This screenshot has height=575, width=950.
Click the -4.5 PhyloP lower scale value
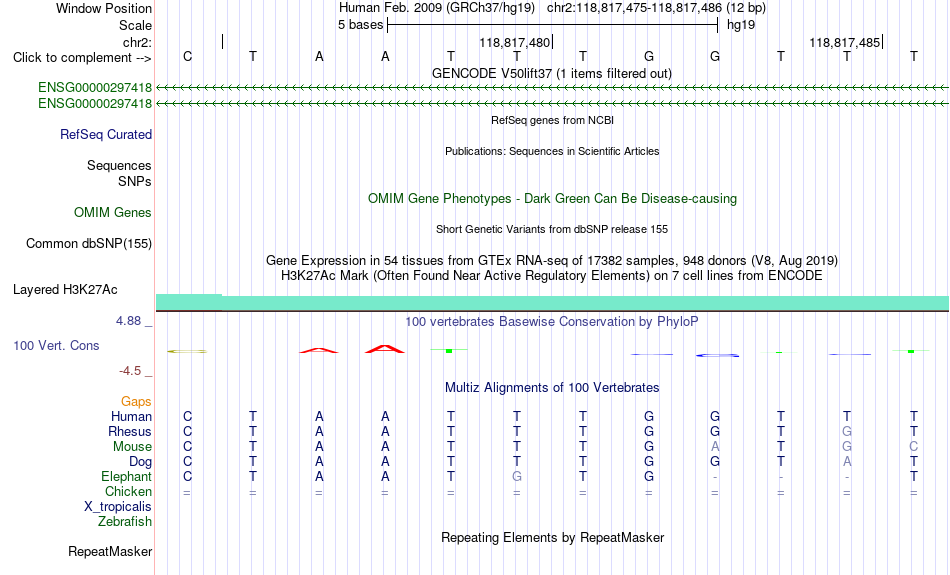tap(130, 371)
